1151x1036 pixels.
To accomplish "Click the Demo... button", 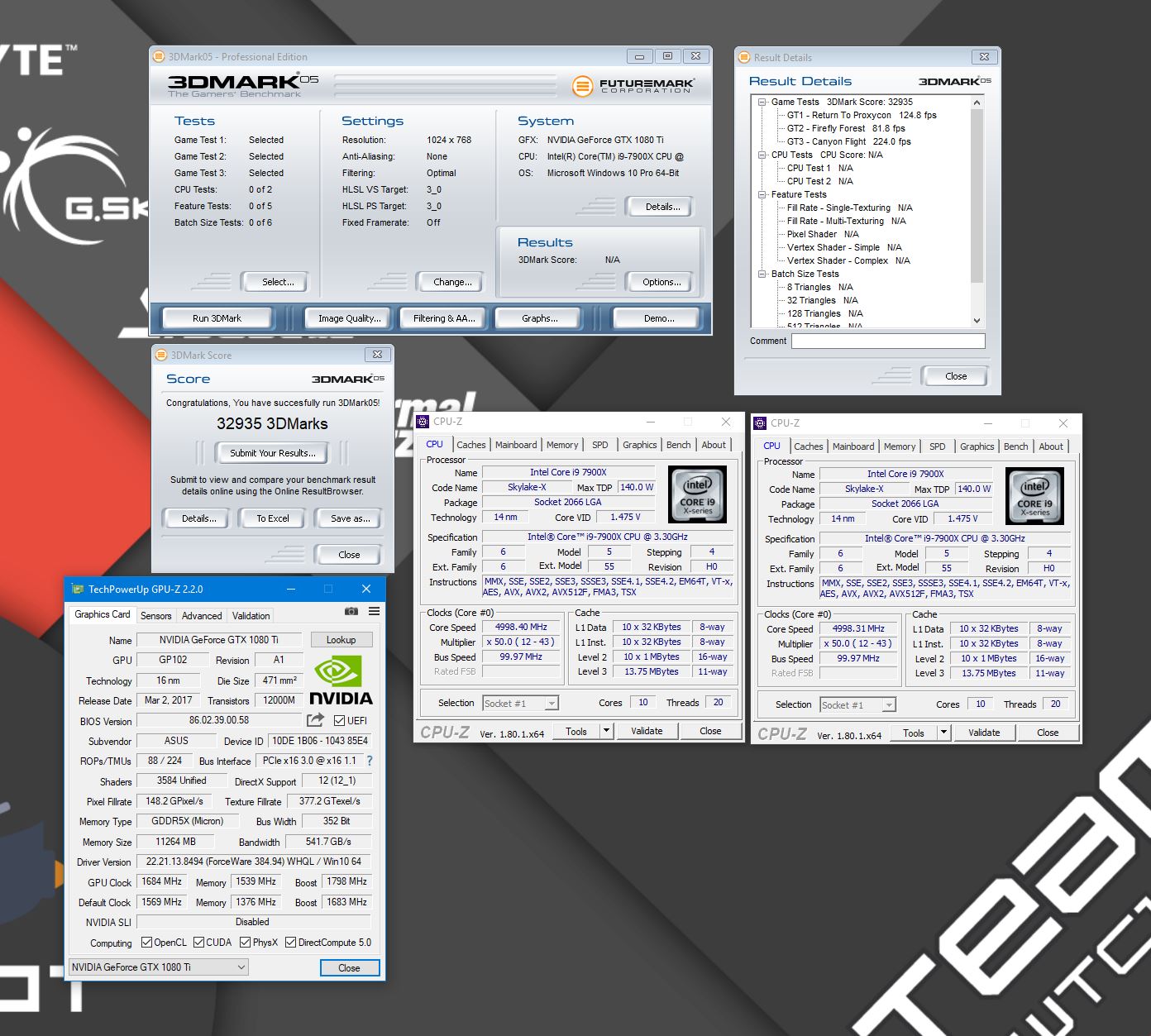I will coord(659,318).
